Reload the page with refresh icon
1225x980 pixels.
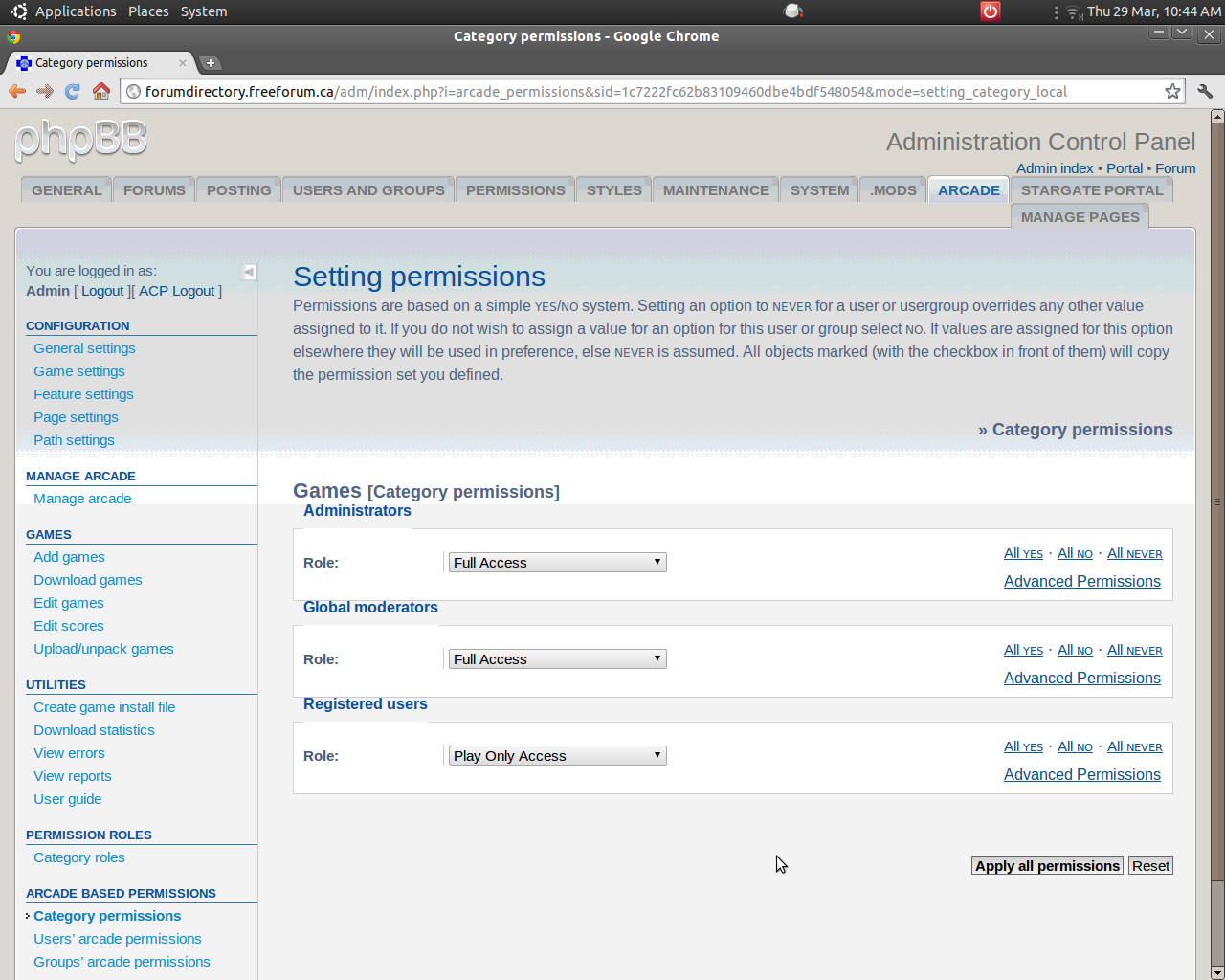(73, 91)
